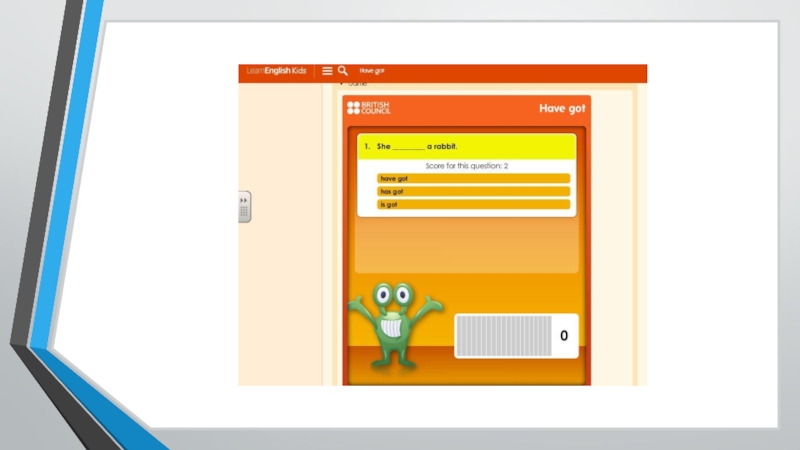Screen dimensions: 800x450
Task: Choose the 'has got' answer
Action: tap(473, 191)
